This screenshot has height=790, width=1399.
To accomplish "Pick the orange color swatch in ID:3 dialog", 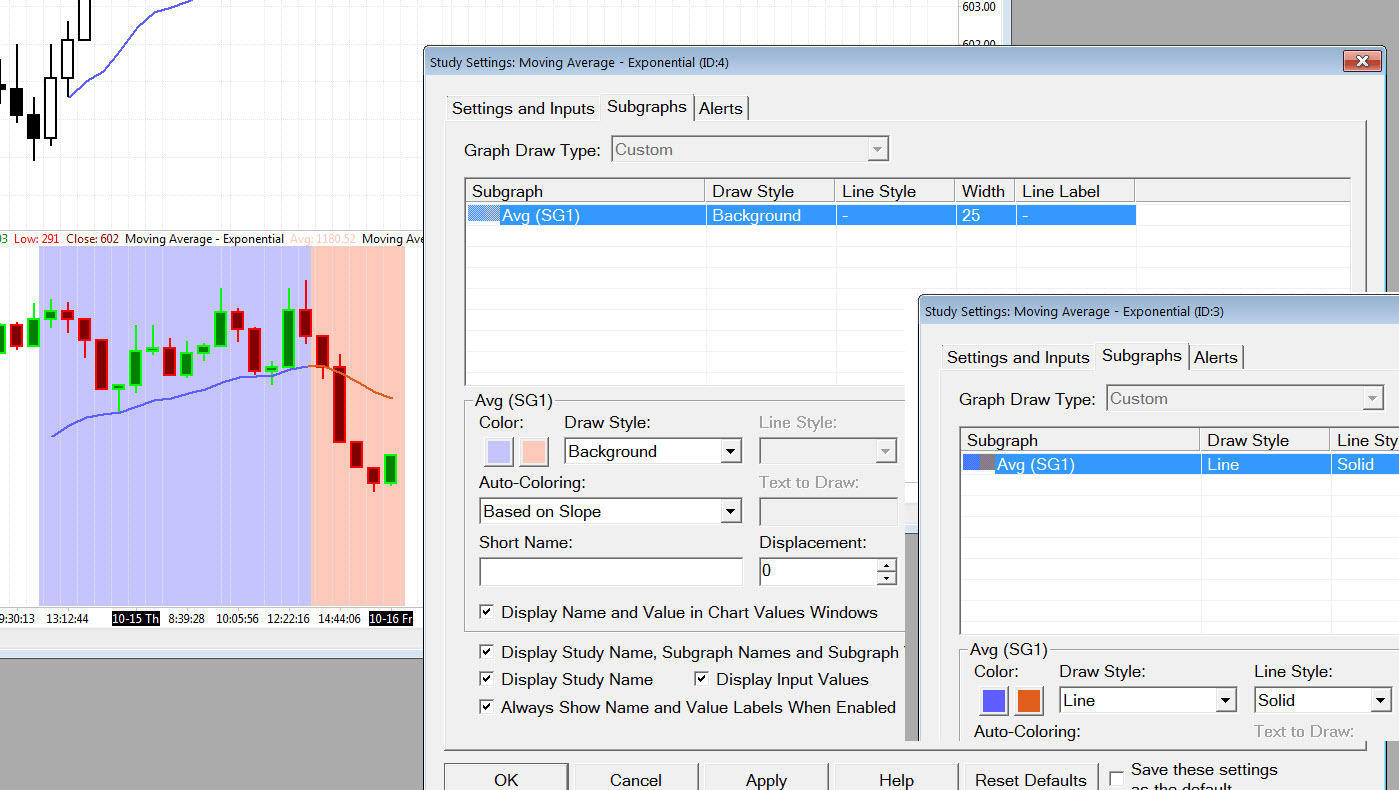I will (1030, 701).
